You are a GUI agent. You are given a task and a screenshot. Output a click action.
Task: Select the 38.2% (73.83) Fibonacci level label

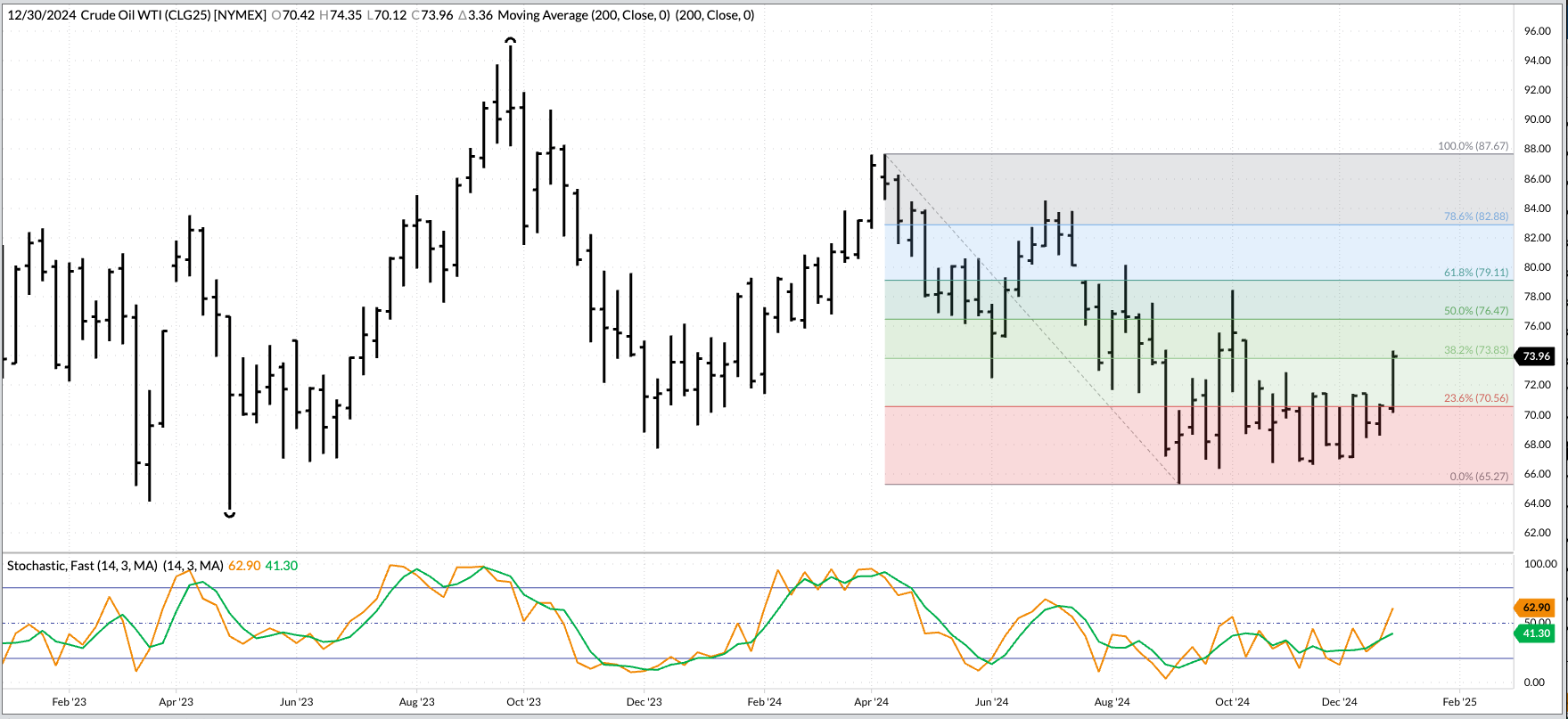(1476, 350)
